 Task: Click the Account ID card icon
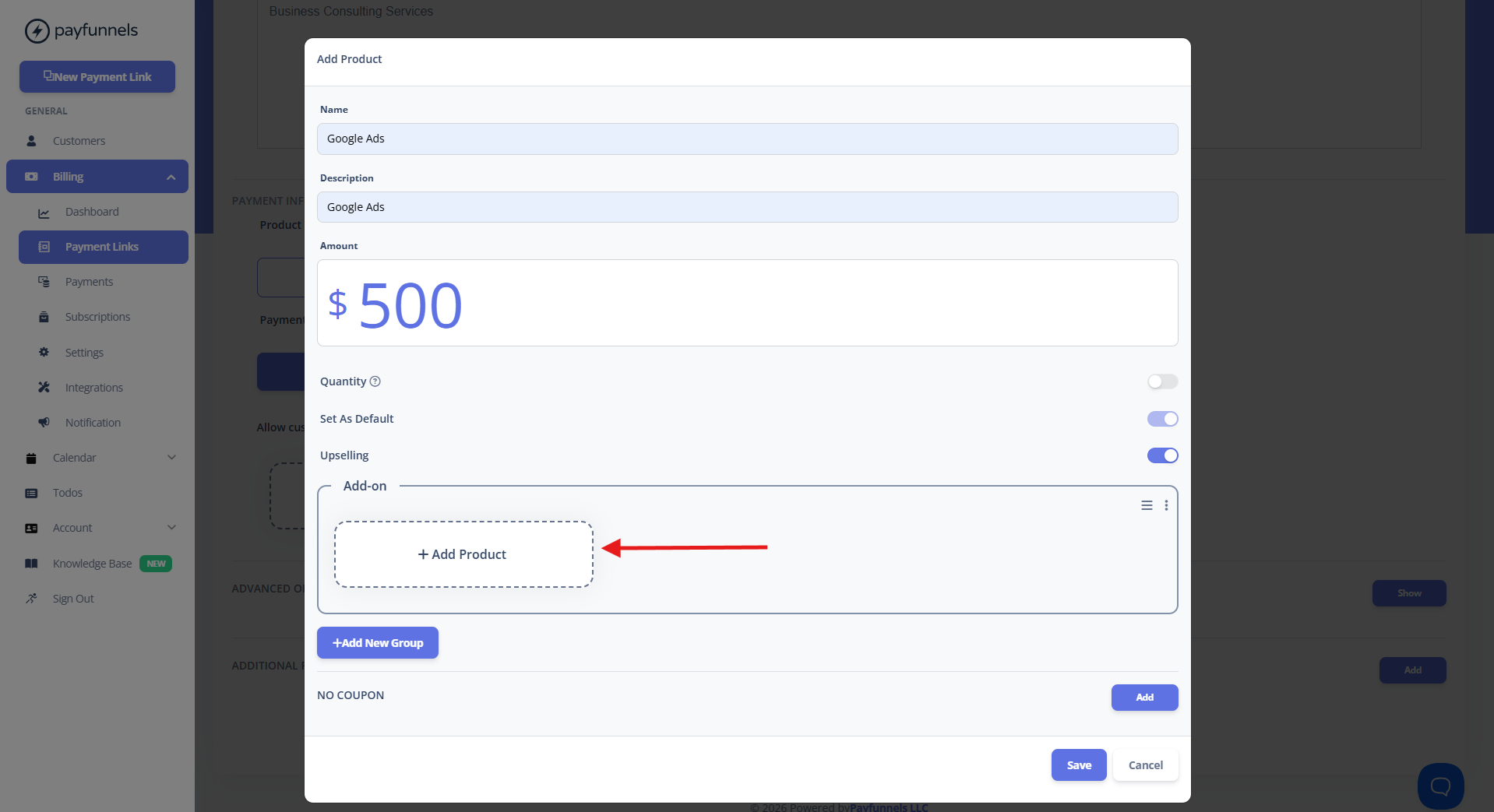31,528
